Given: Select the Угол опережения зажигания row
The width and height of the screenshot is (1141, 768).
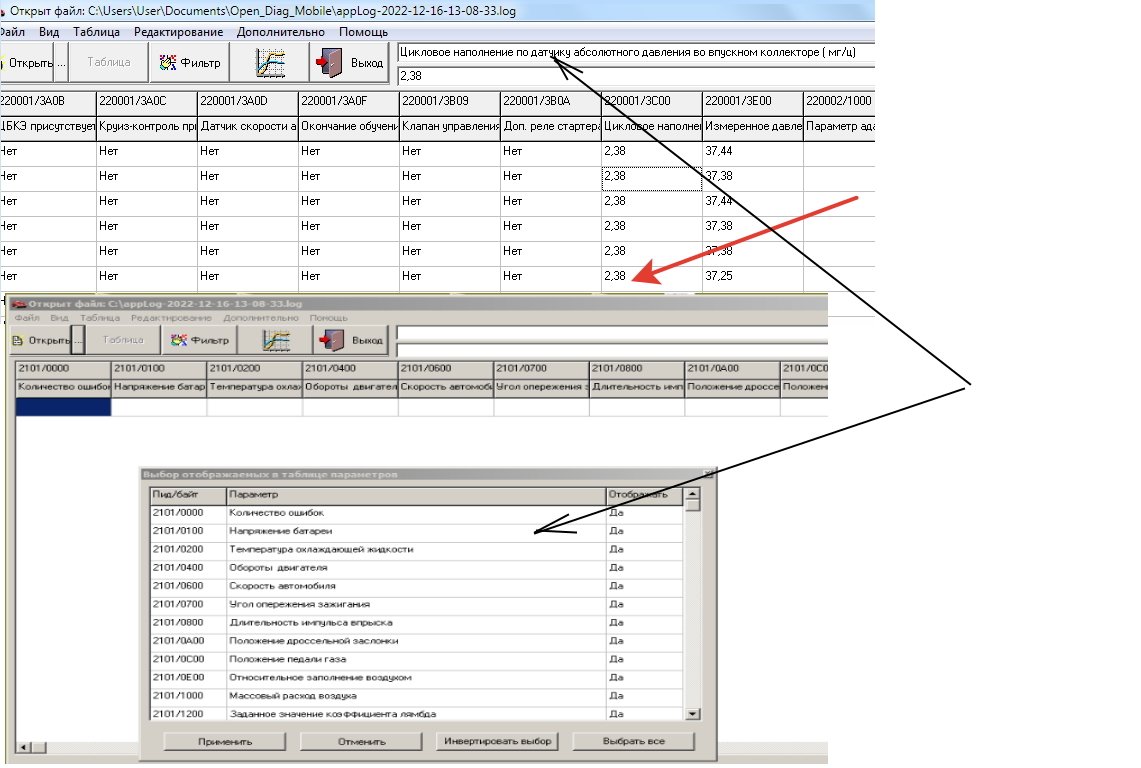Looking at the screenshot, I should click(416, 604).
